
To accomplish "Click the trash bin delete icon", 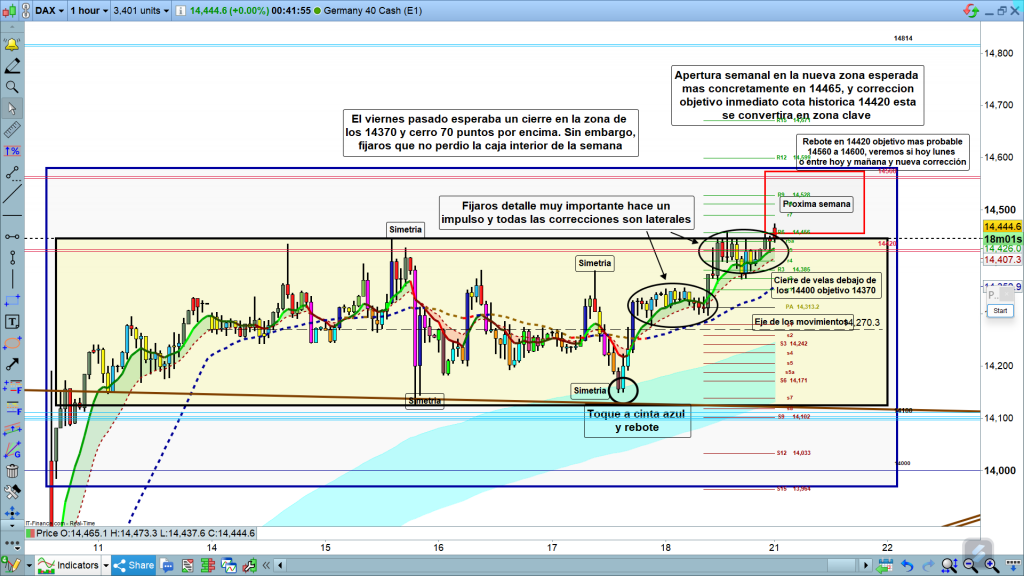I will point(12,470).
